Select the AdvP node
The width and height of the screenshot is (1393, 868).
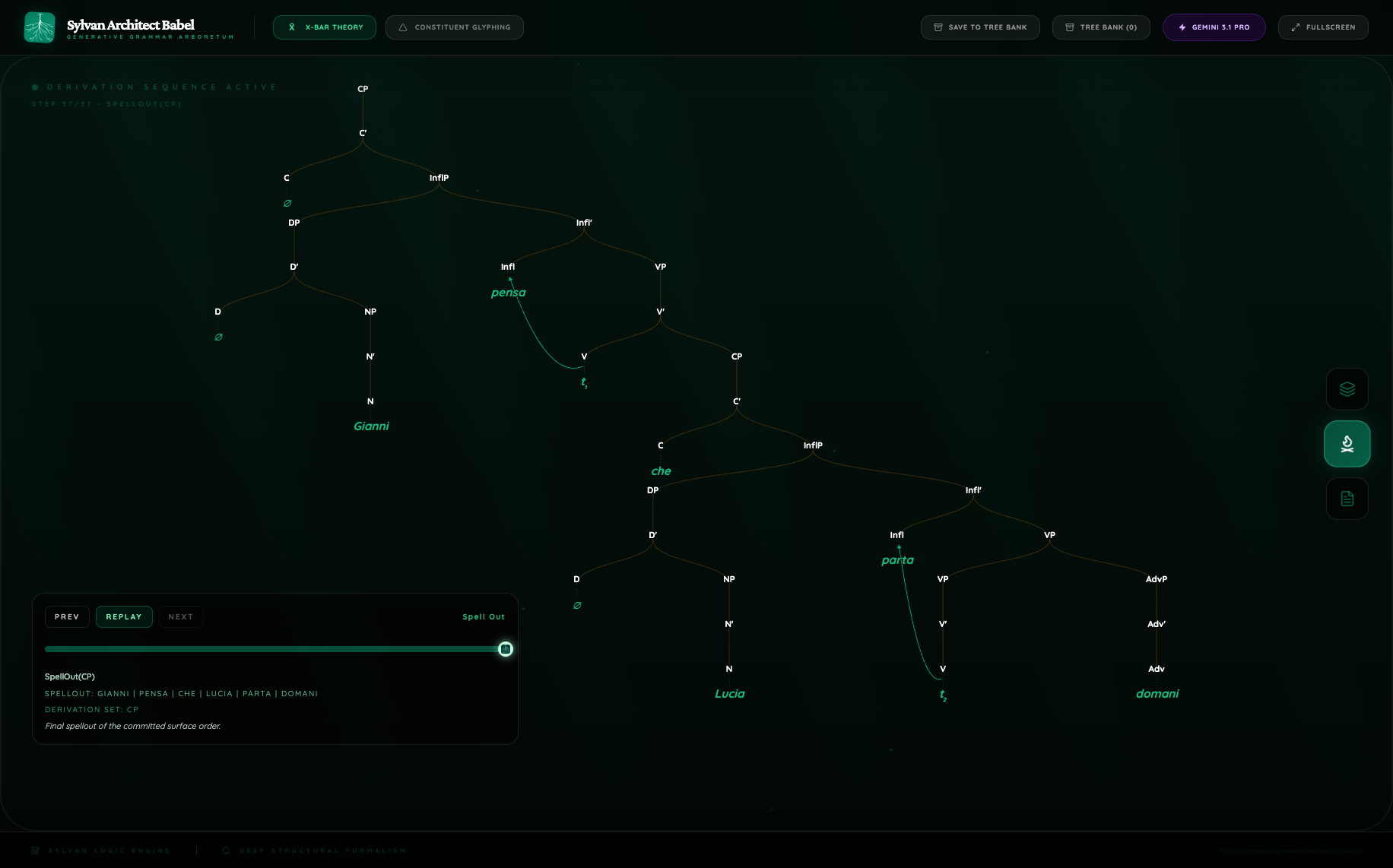pos(1156,579)
